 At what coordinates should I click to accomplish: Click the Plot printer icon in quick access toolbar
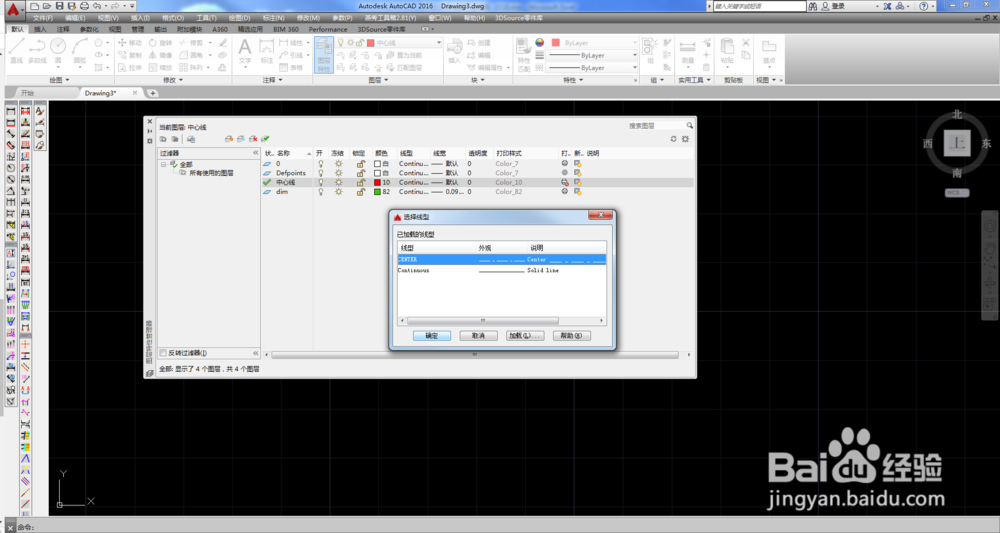84,6
